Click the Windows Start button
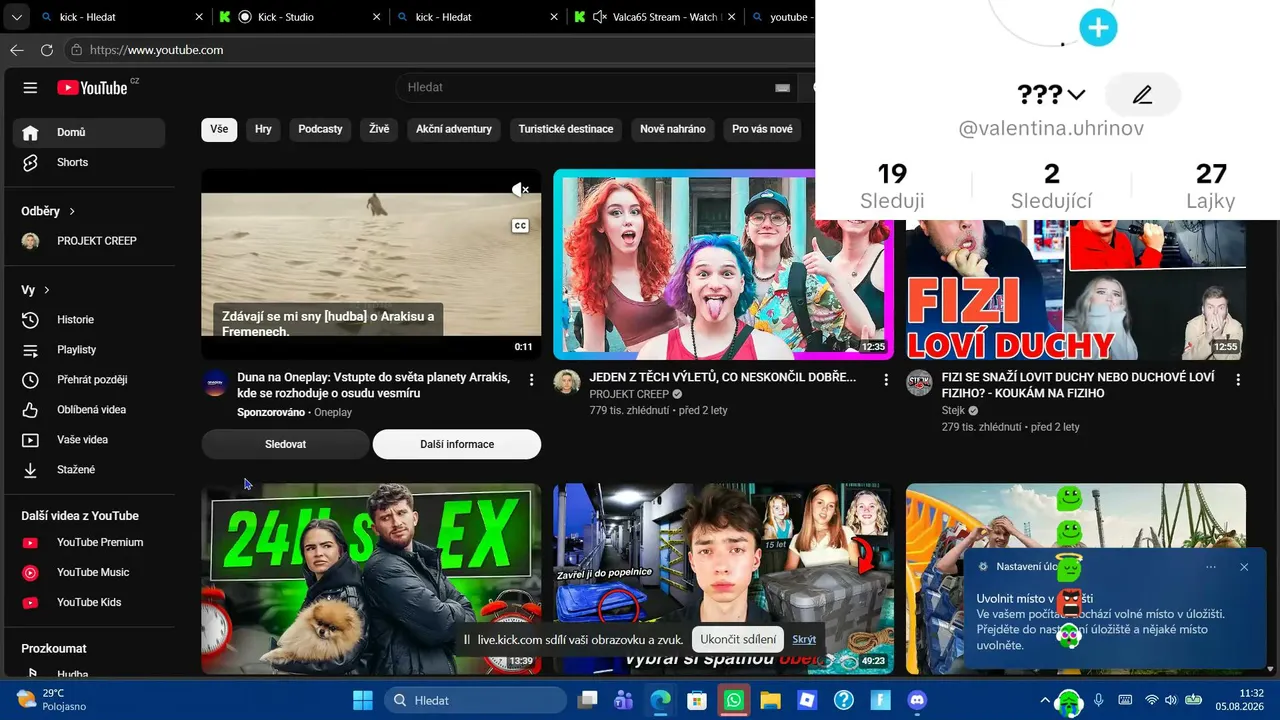1280x720 pixels. pos(362,700)
